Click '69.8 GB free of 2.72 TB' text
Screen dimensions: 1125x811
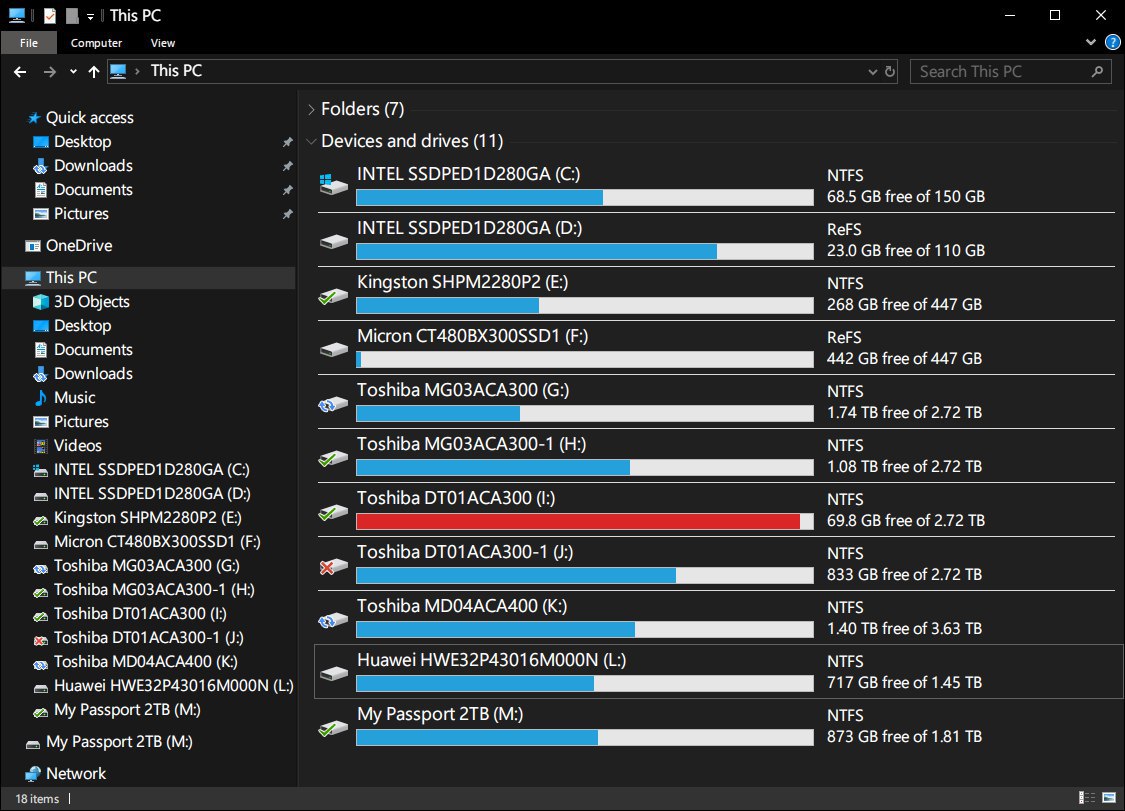click(x=905, y=521)
